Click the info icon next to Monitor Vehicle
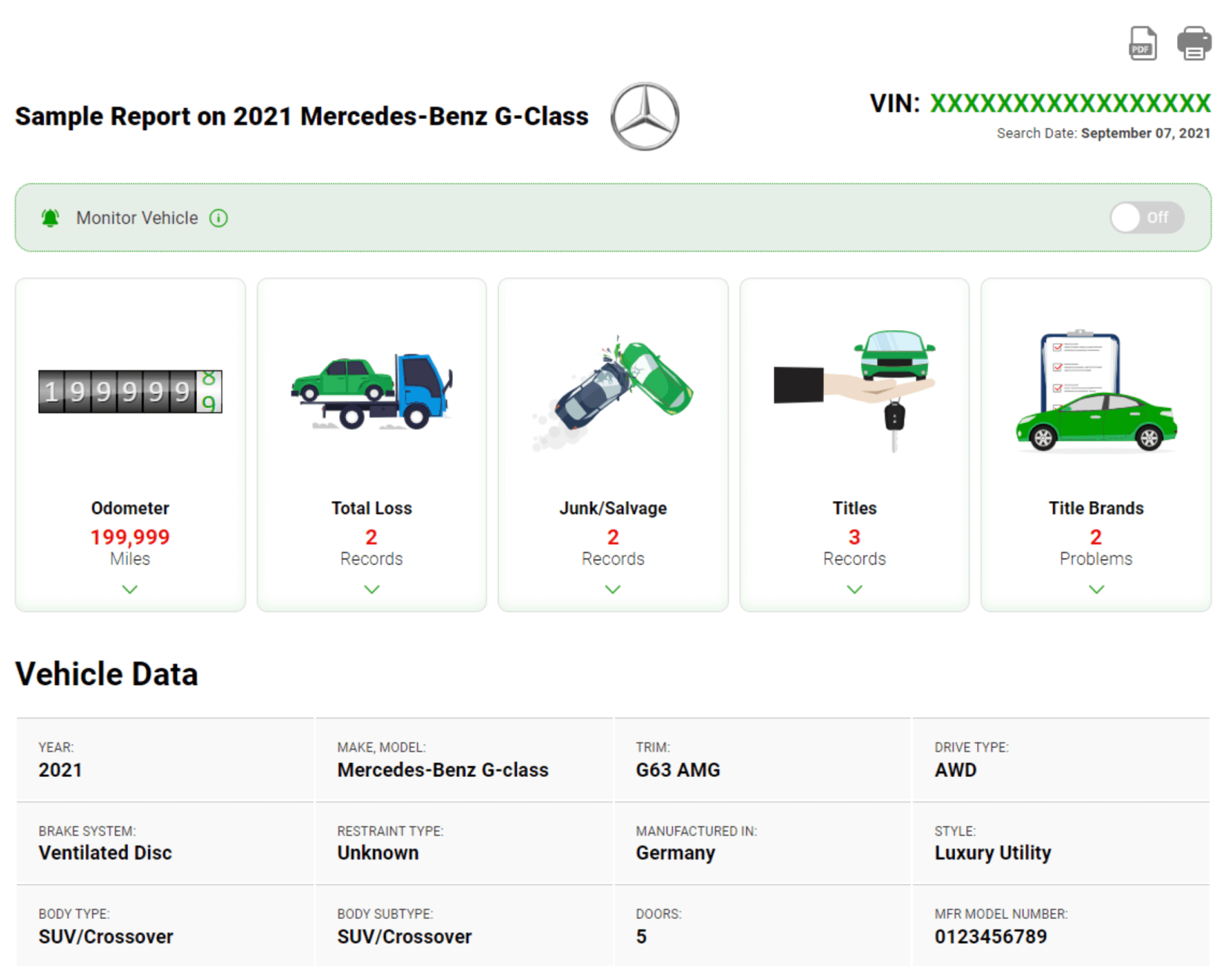Viewport: 1227px width, 980px height. [x=218, y=218]
